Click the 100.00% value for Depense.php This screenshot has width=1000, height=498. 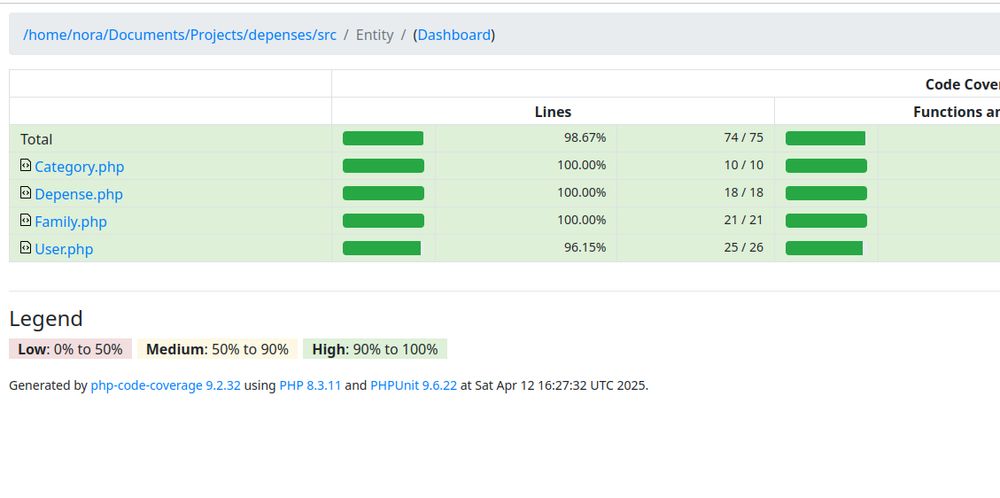pyautogui.click(x=582, y=193)
